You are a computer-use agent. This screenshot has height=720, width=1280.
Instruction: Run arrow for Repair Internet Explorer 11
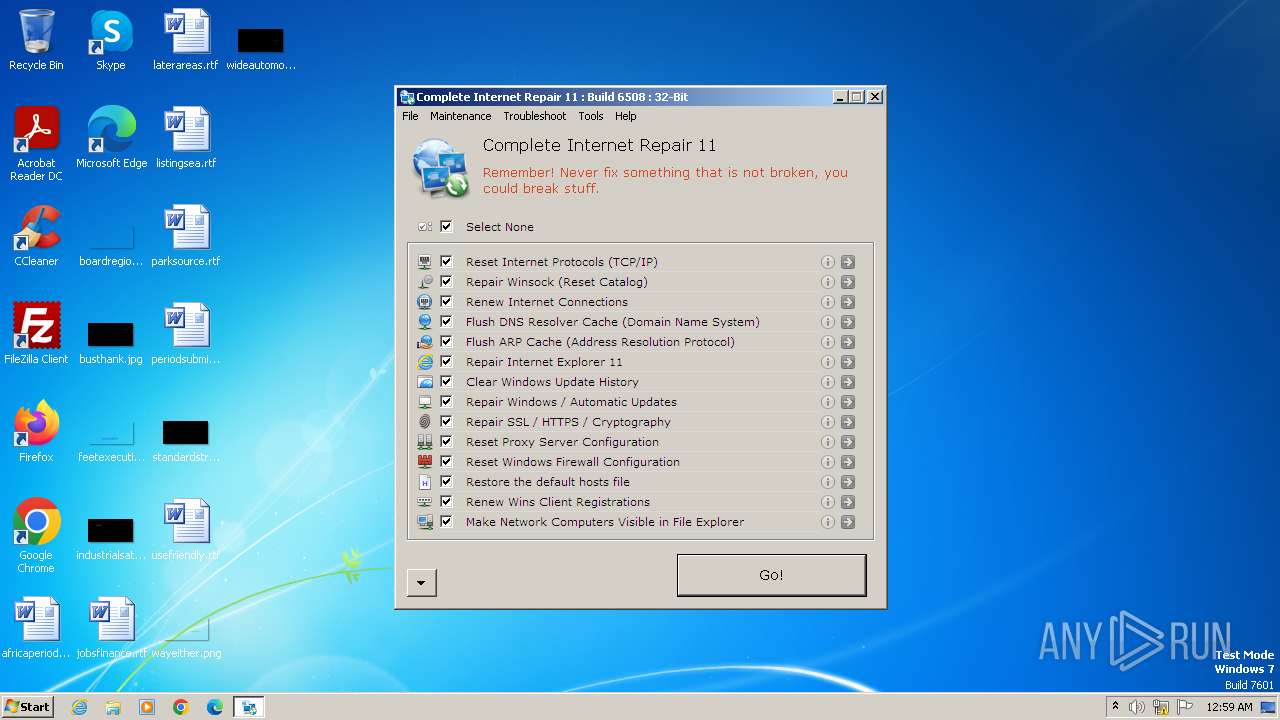[x=848, y=362]
